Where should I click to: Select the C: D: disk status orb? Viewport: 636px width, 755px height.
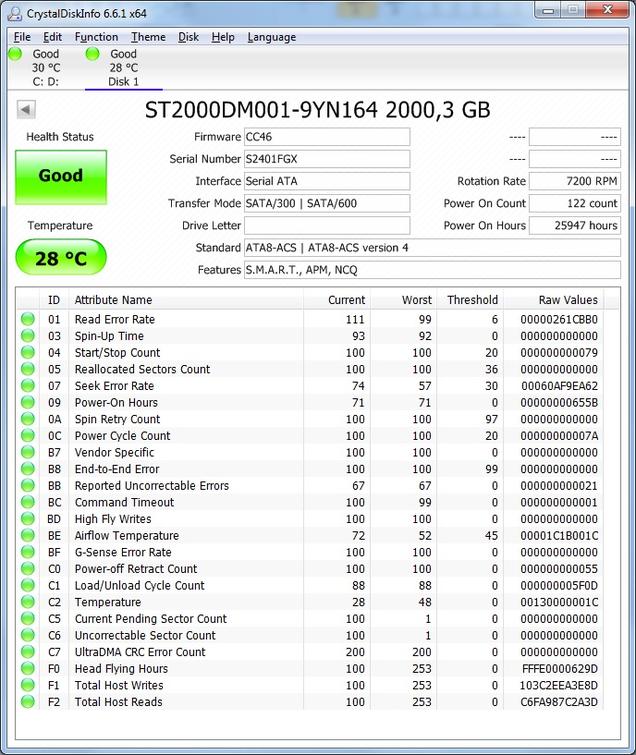[x=15, y=54]
